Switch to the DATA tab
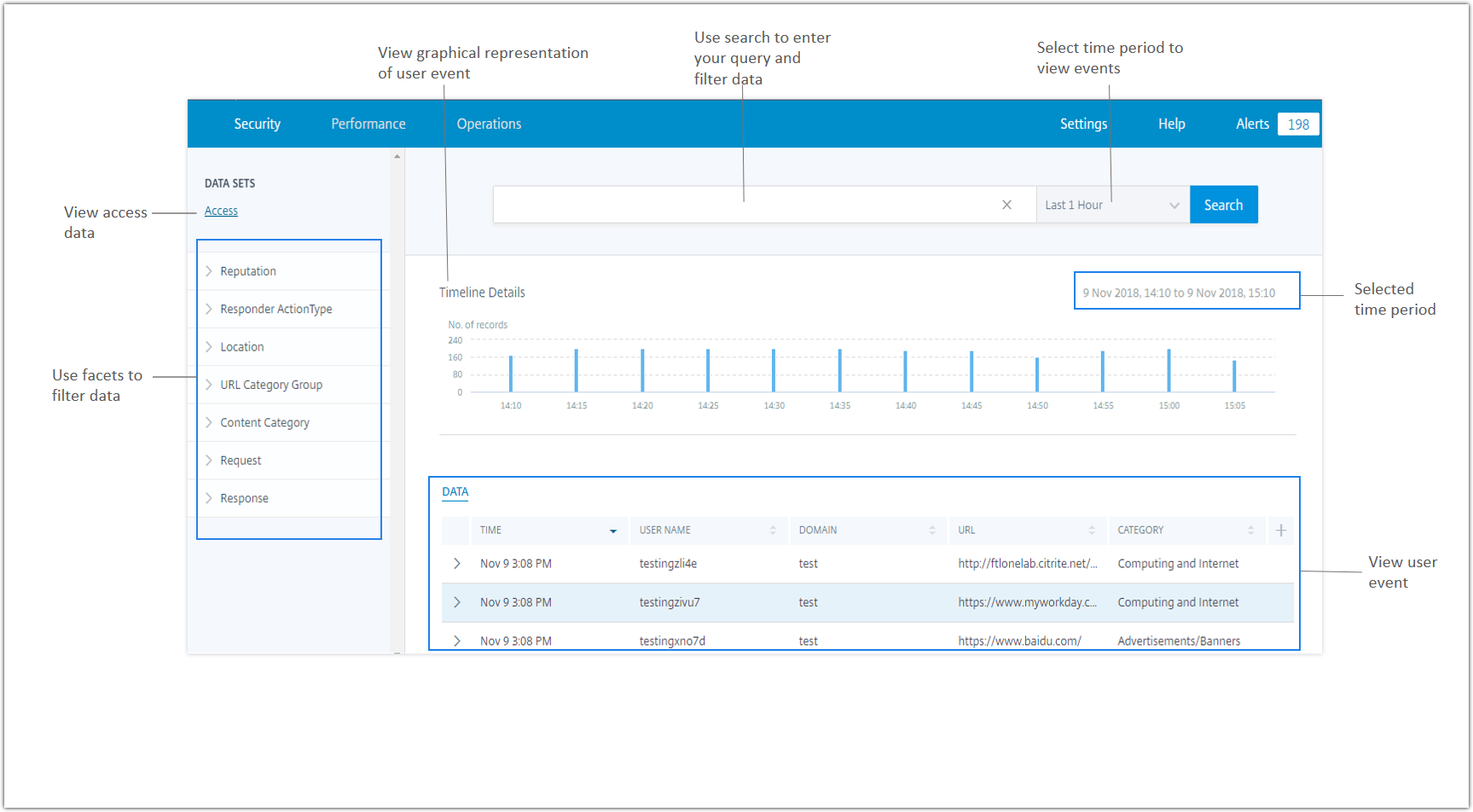The height and width of the screenshot is (812, 1473). pyautogui.click(x=455, y=492)
